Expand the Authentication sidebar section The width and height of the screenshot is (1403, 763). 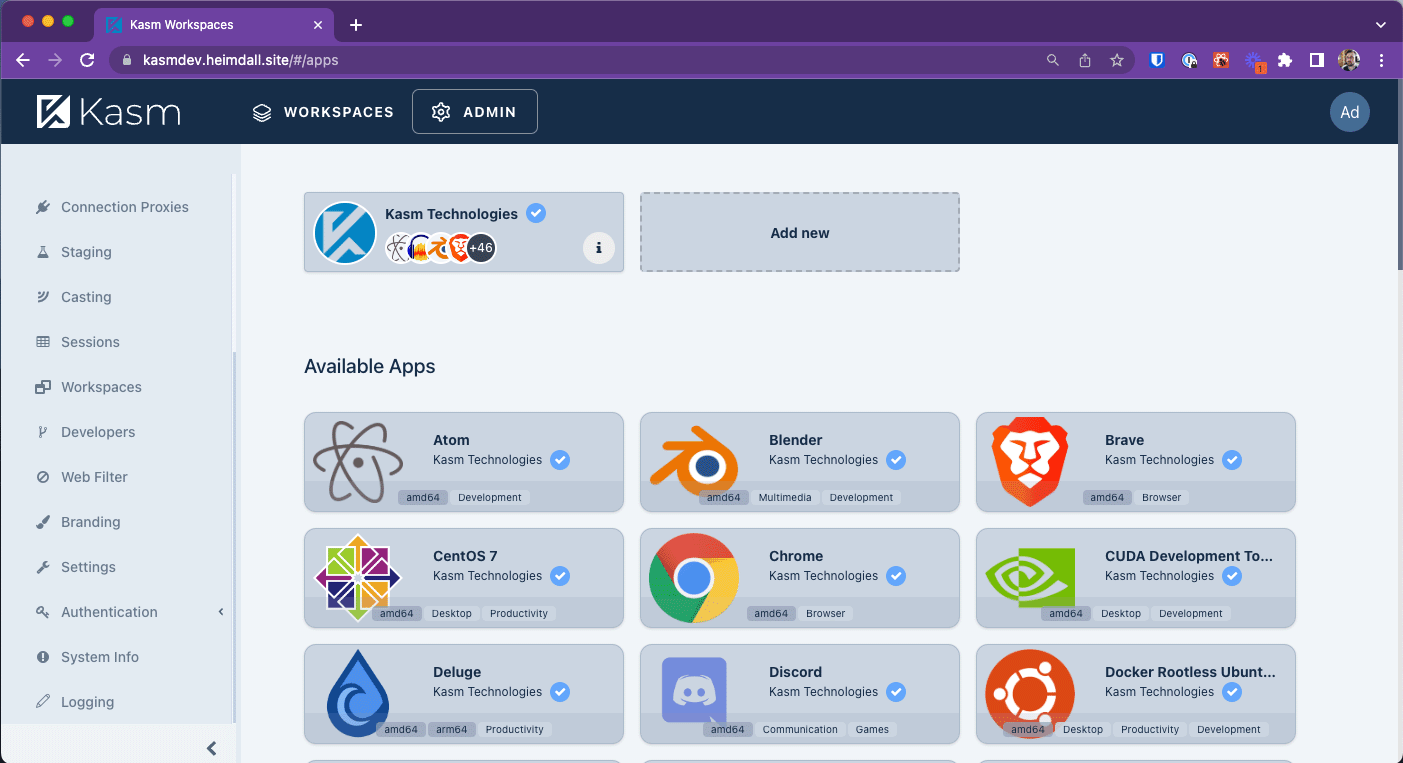point(109,611)
